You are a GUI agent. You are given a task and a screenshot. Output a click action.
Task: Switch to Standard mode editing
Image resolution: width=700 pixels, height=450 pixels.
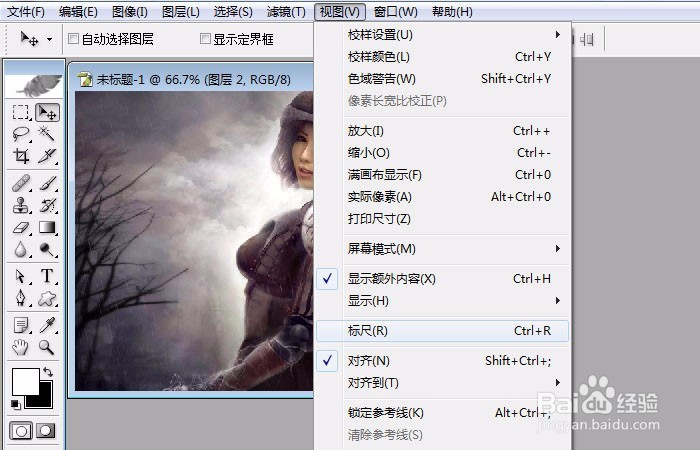point(21,431)
